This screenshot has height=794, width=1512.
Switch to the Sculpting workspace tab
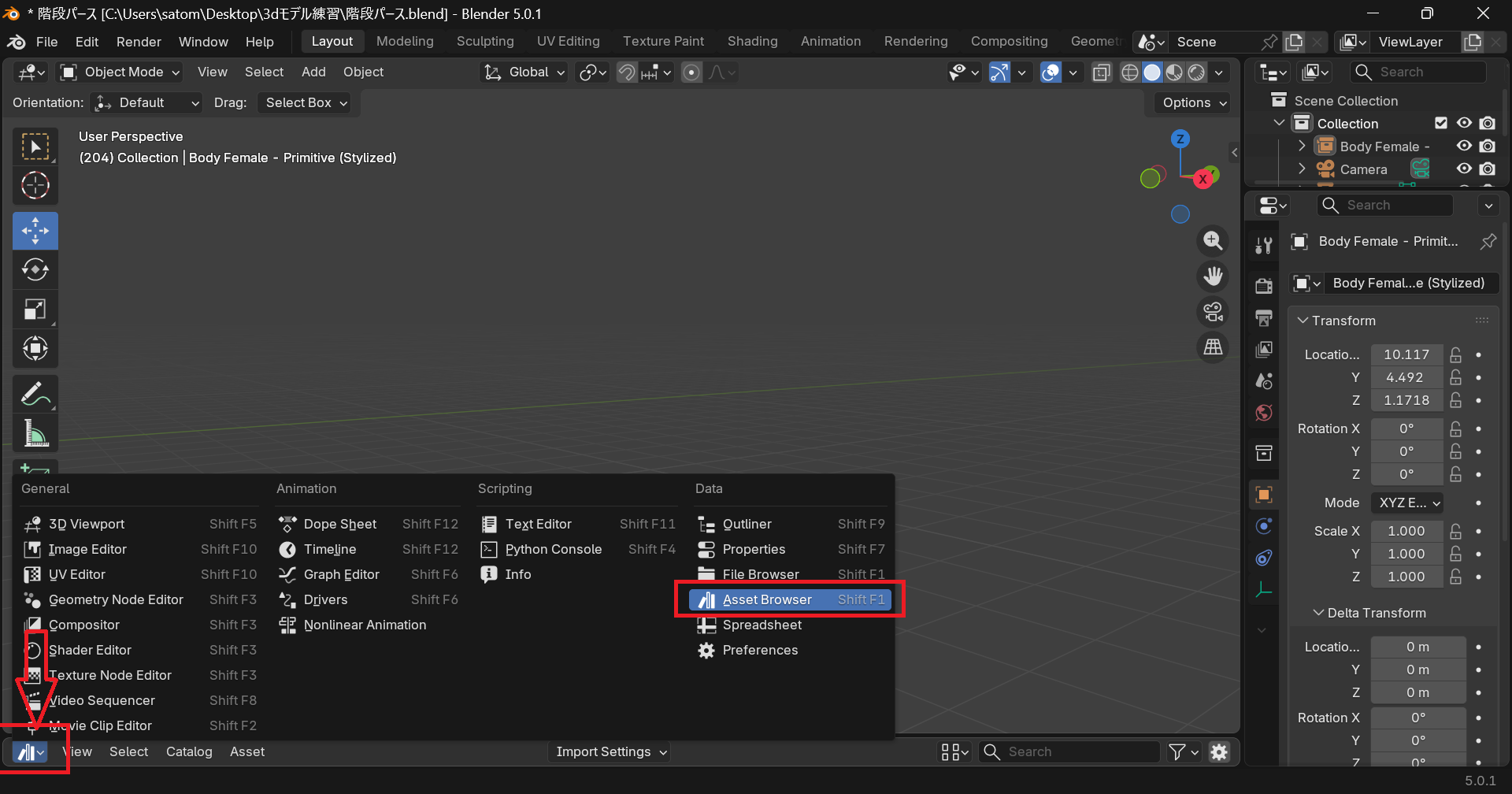point(485,41)
